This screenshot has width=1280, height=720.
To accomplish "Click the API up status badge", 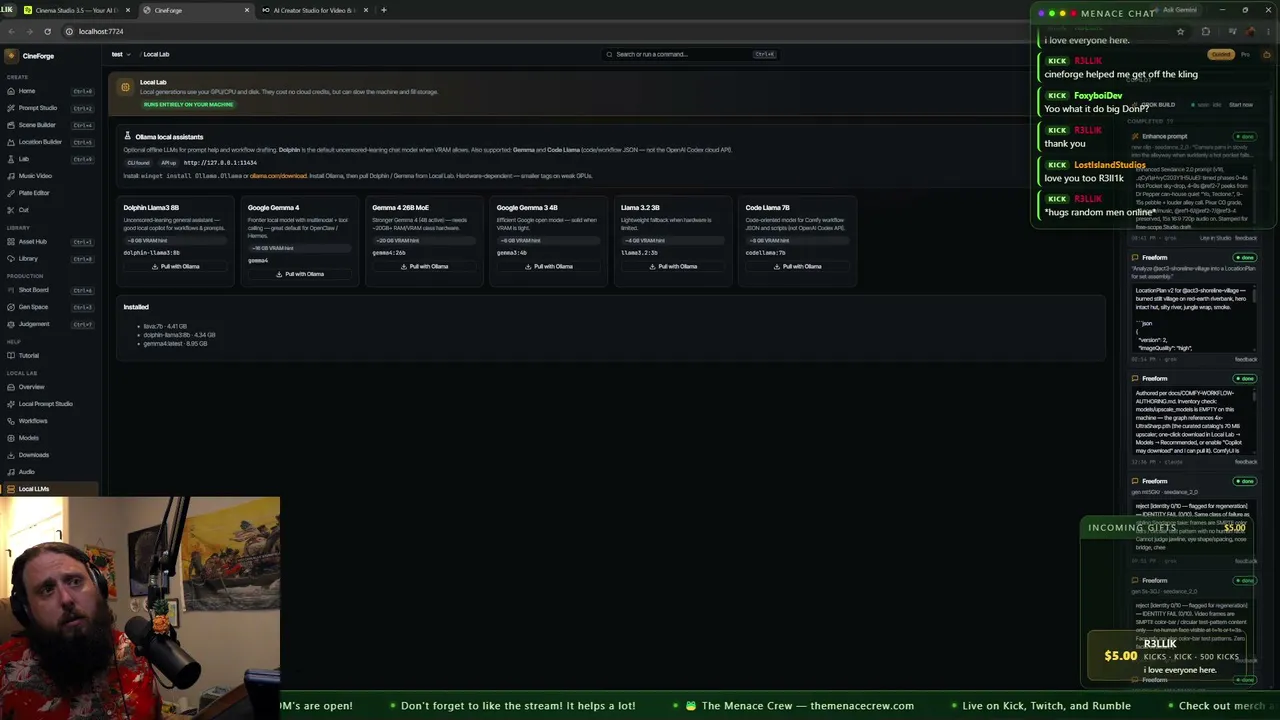I will pos(168,163).
